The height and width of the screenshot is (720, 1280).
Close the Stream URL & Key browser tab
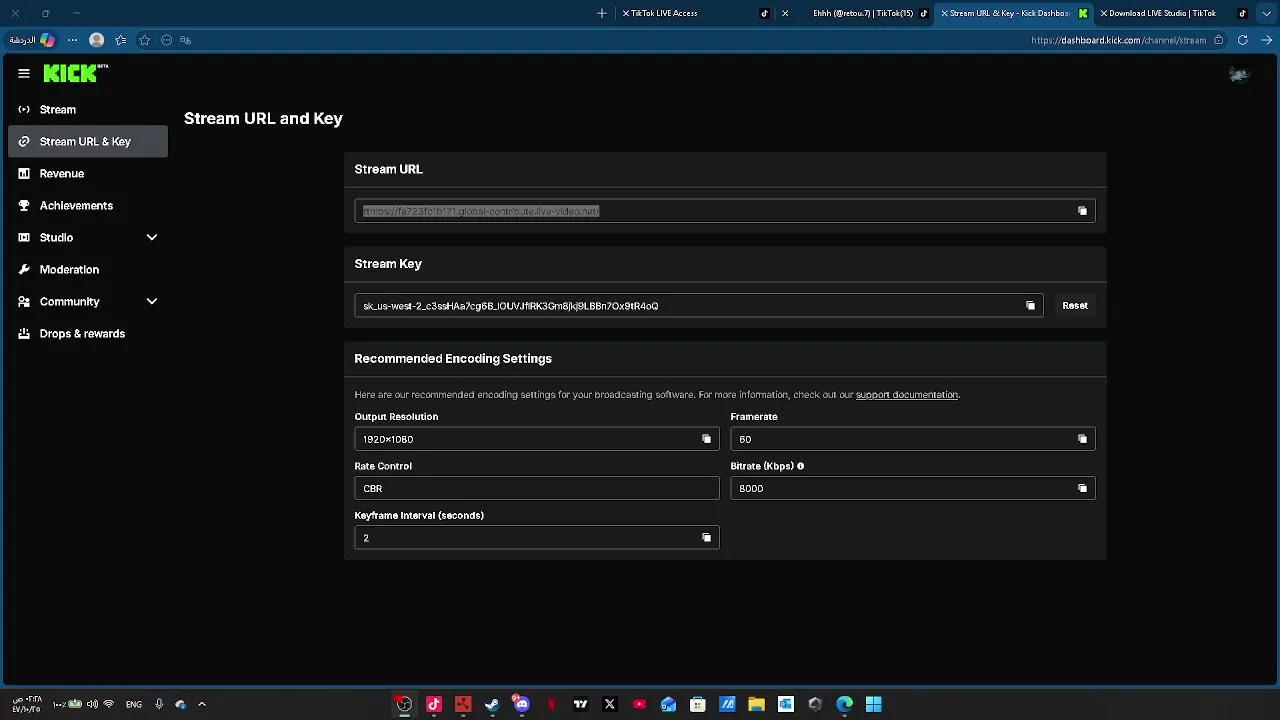coord(944,13)
